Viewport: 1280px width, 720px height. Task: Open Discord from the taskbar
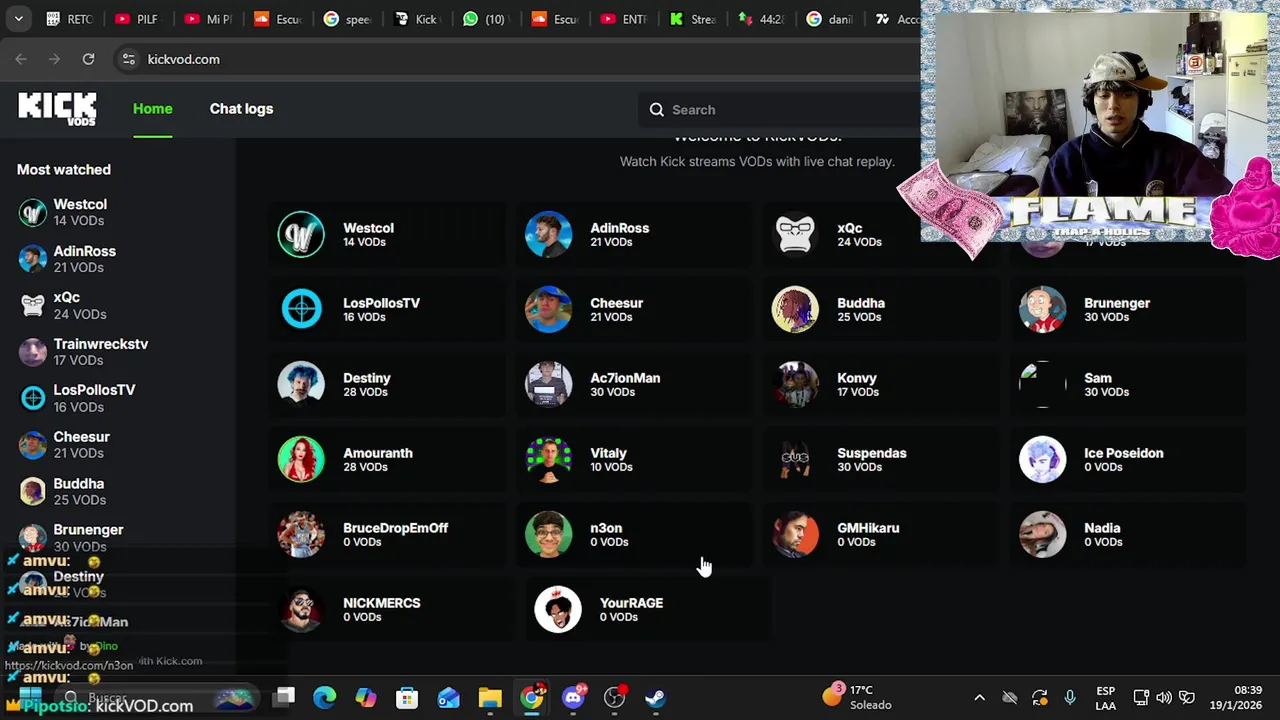tap(573, 697)
